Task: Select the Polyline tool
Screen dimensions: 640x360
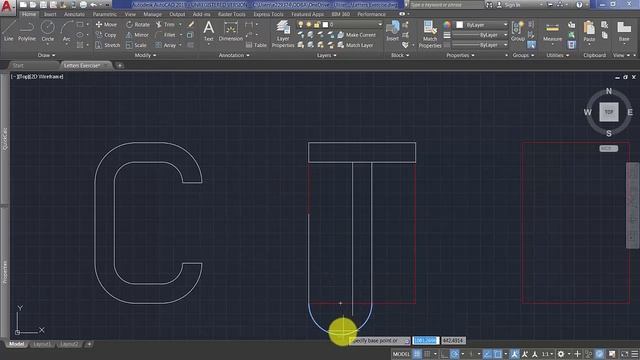Action: [27, 31]
